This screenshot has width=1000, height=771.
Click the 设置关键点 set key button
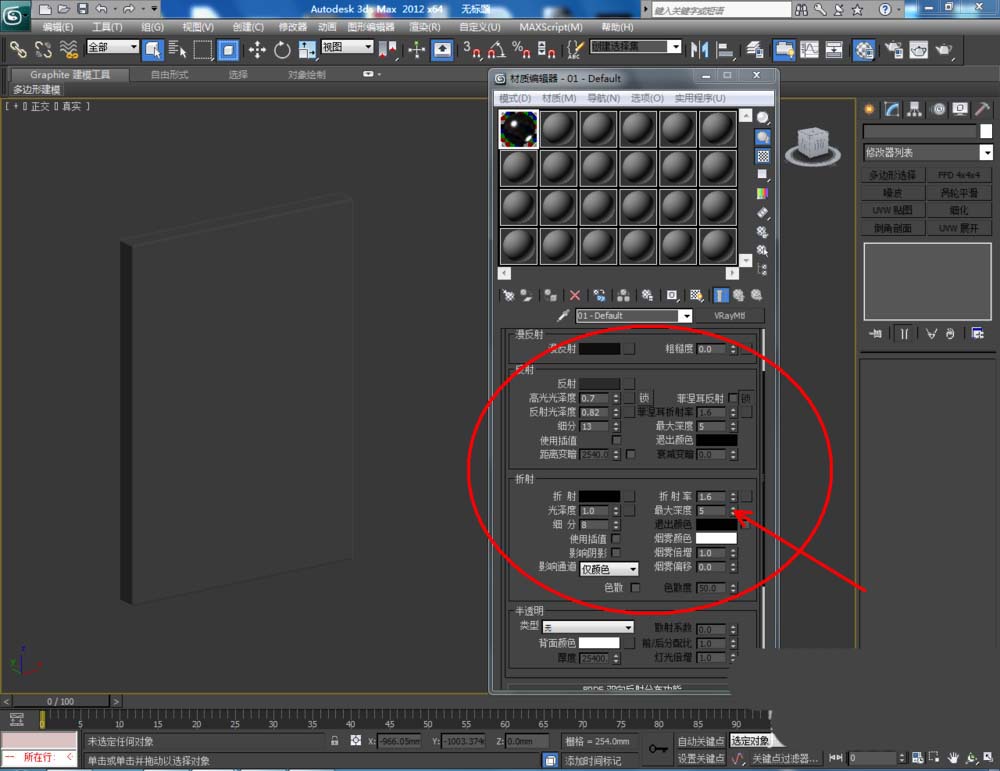coord(700,758)
